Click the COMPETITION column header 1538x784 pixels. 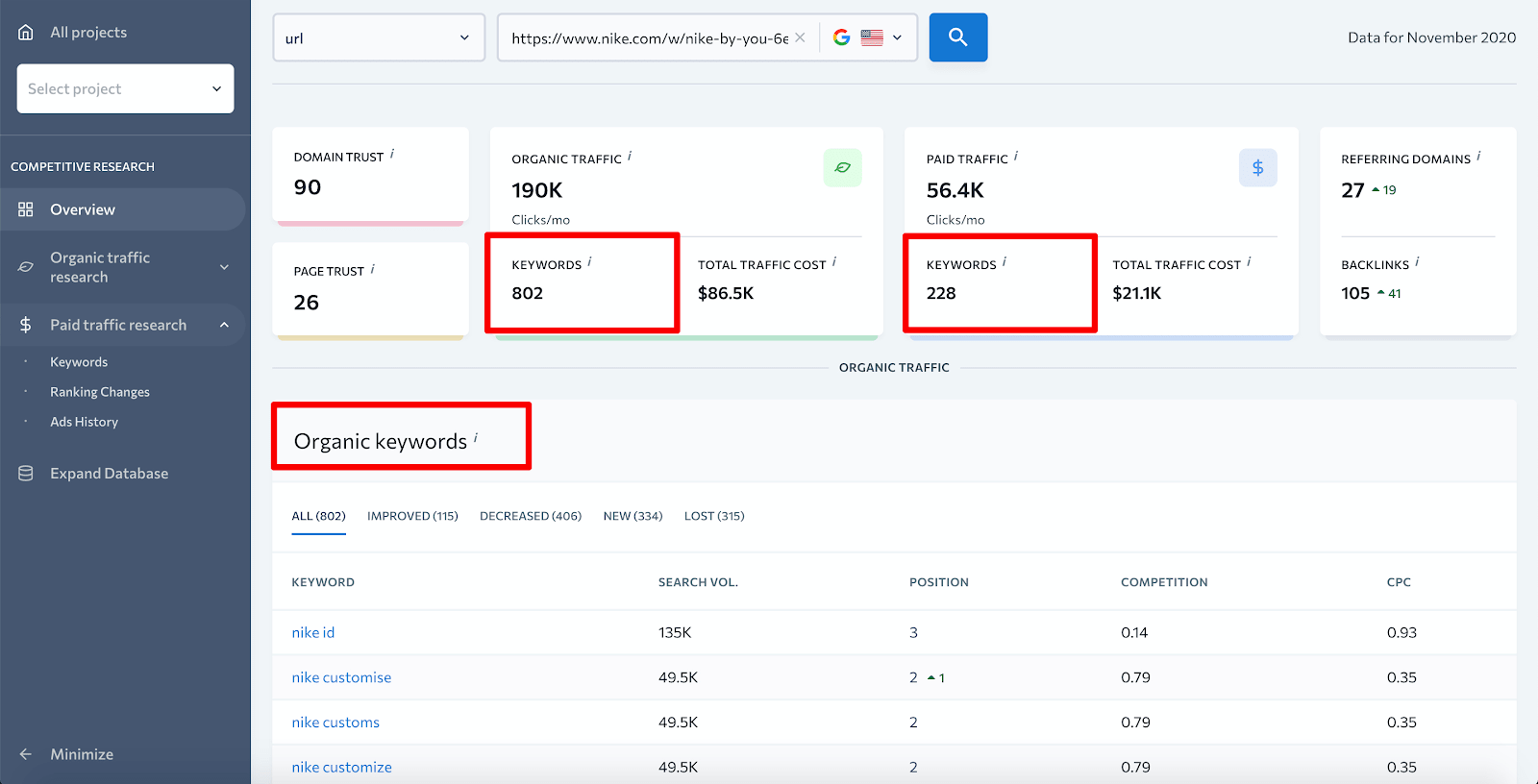pyautogui.click(x=1164, y=582)
